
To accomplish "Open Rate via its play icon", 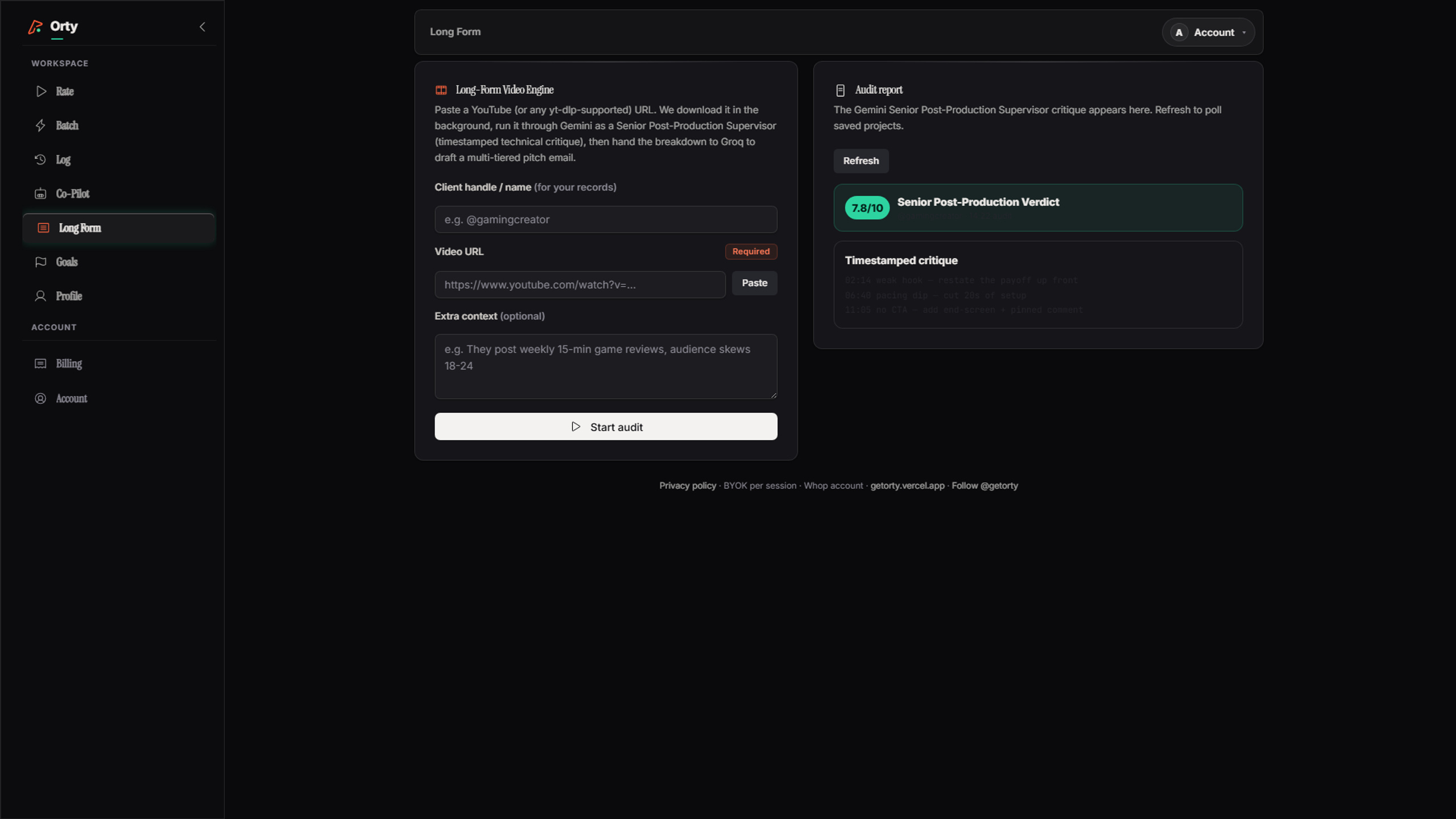I will 41,92.
